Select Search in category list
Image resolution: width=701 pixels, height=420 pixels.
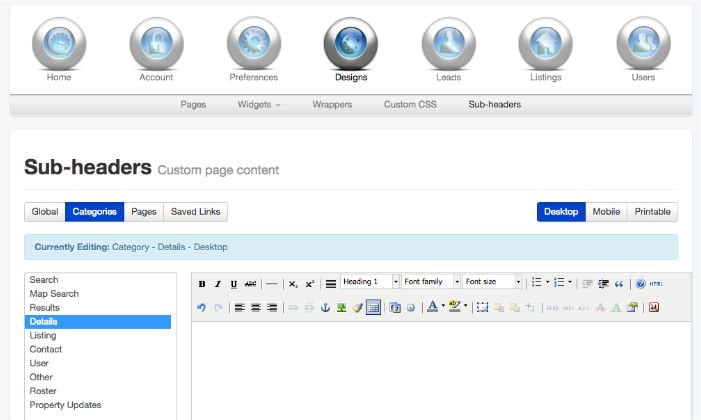tap(97, 280)
